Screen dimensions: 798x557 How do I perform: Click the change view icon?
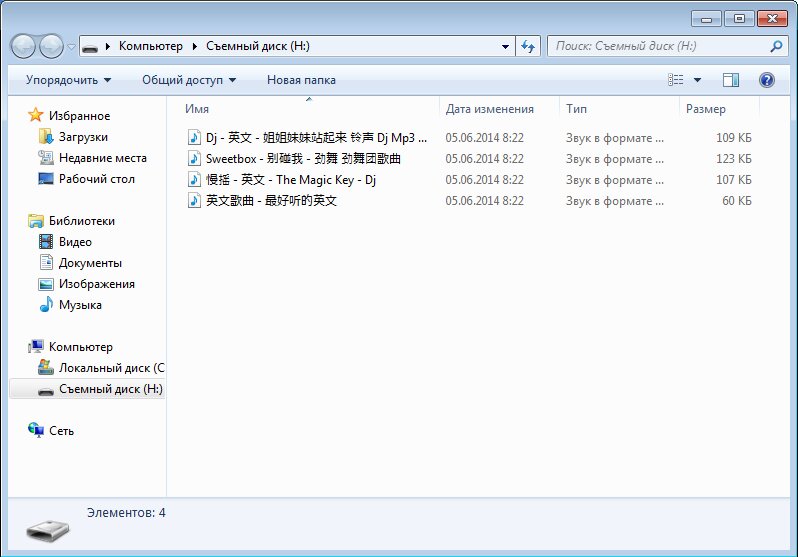click(676, 80)
